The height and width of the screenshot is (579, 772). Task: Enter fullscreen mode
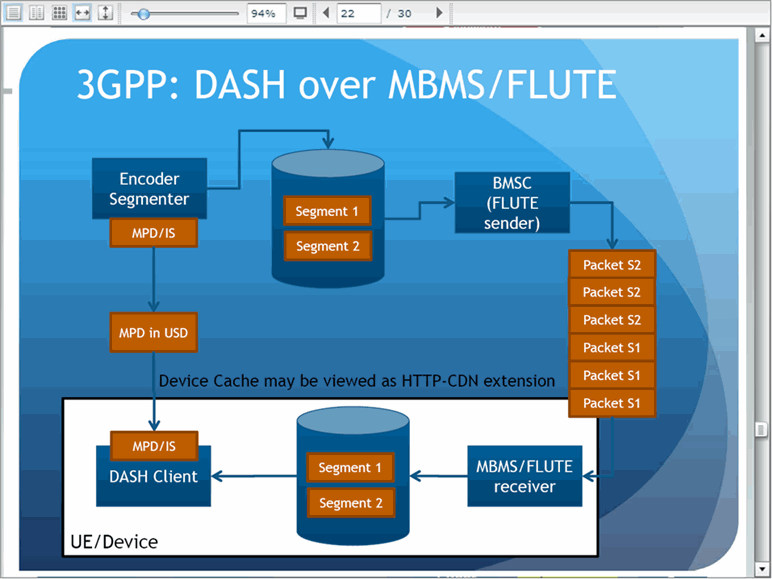(300, 13)
